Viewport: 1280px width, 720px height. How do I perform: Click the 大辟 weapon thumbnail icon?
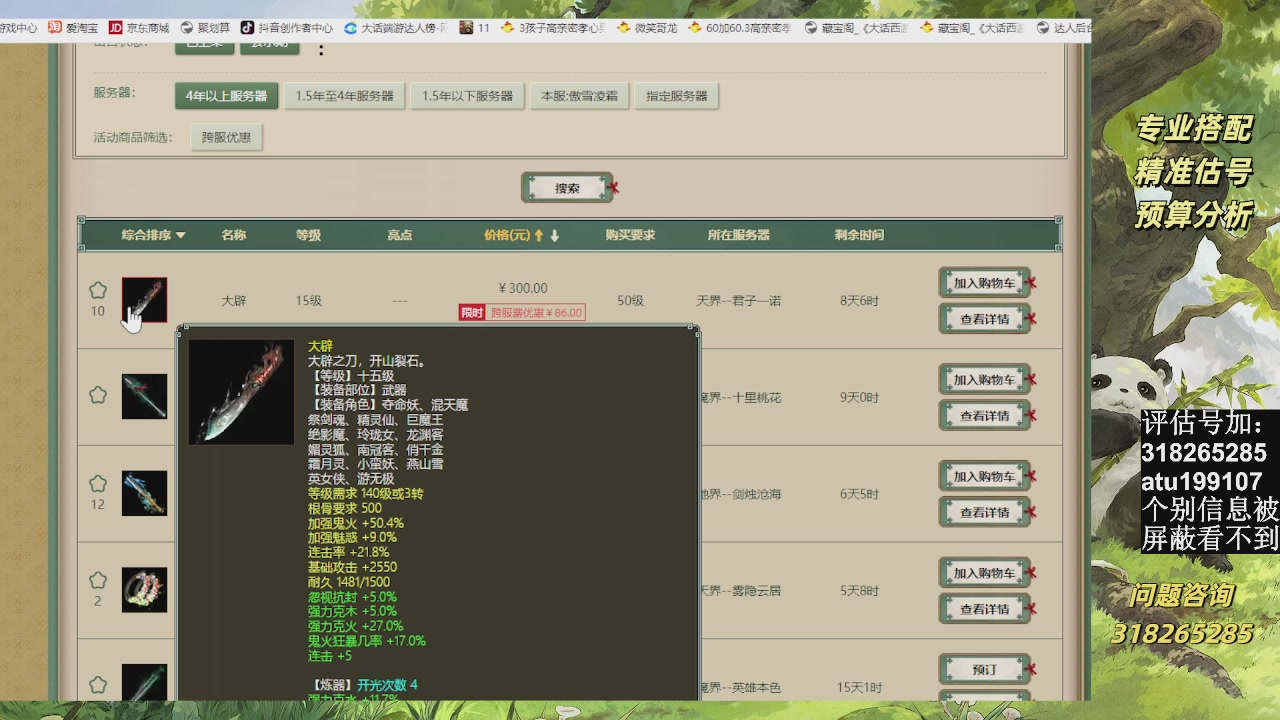pos(144,300)
